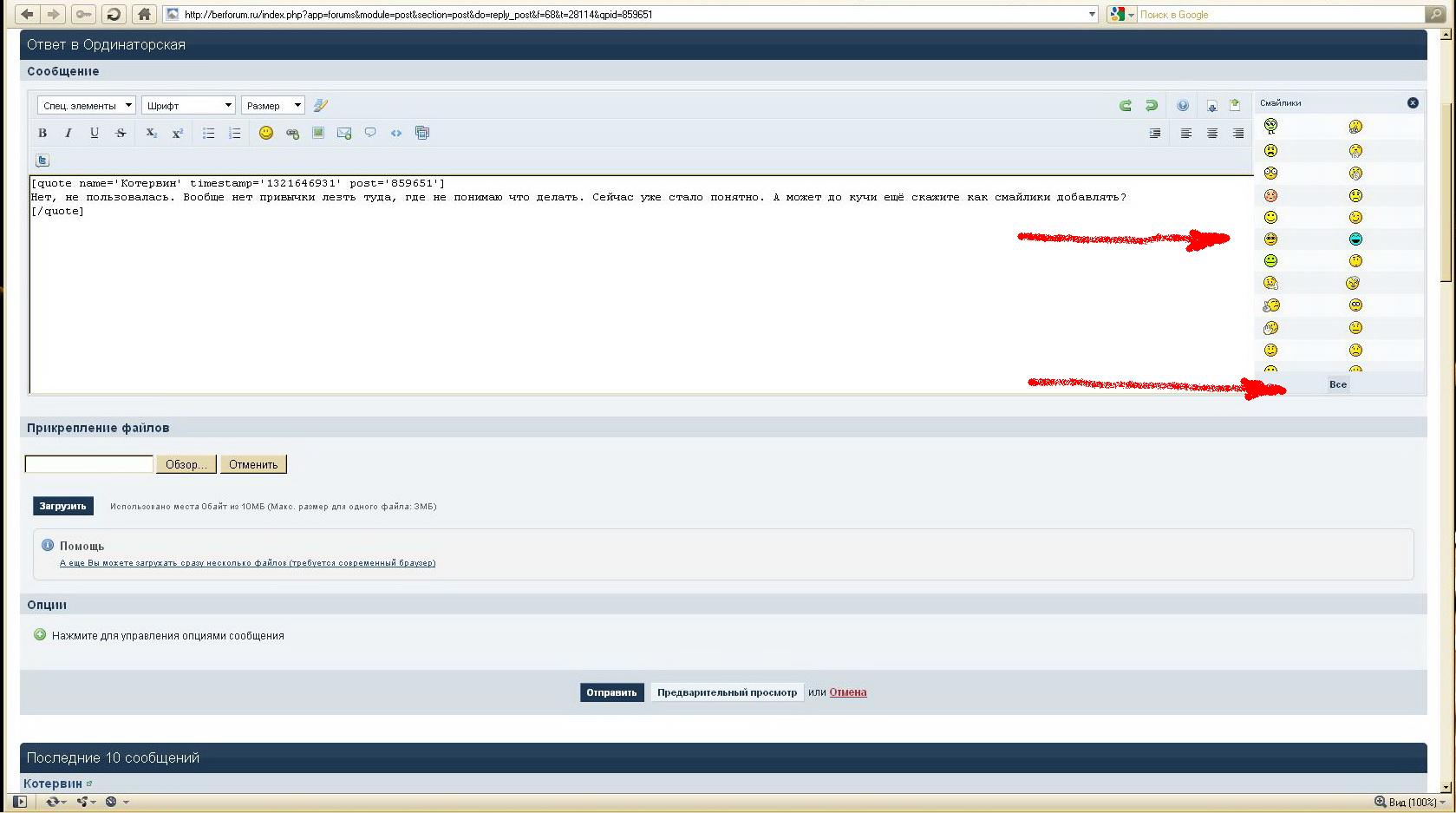Image resolution: width=1456 pixels, height=813 pixels.
Task: Click the Отправить submit button
Action: [611, 692]
